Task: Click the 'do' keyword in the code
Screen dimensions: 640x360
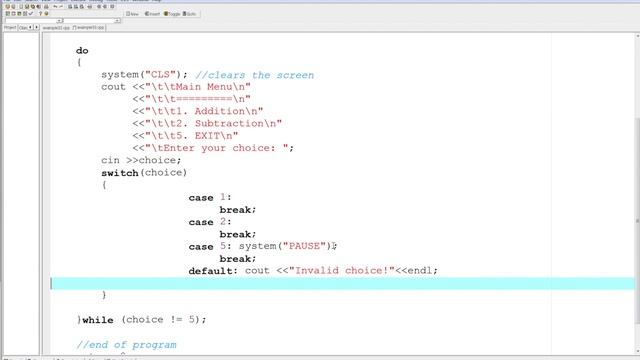Action: 82,51
